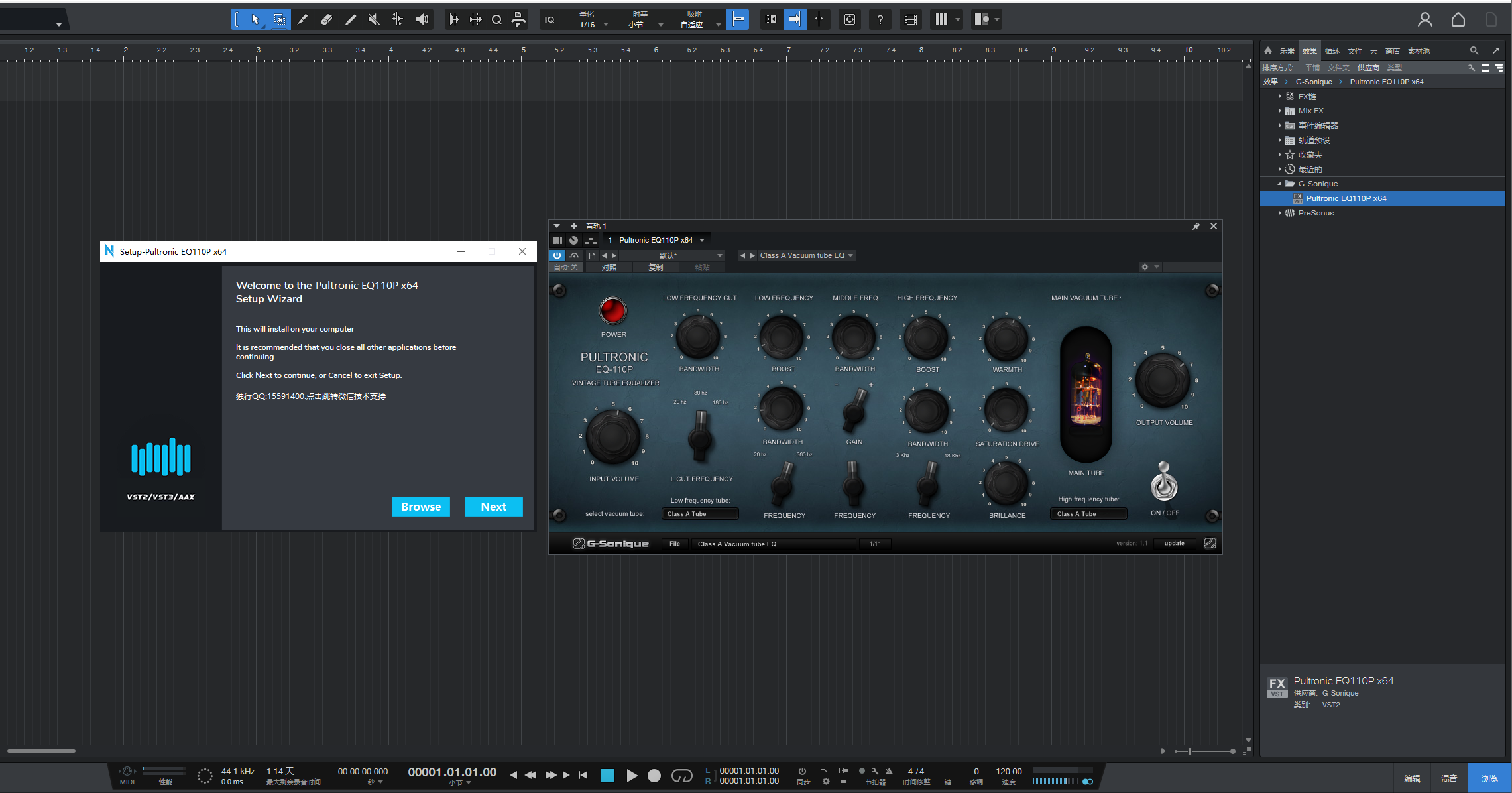1512x793 pixels.
Task: Open the 混音 mix view tab
Action: 1449,778
